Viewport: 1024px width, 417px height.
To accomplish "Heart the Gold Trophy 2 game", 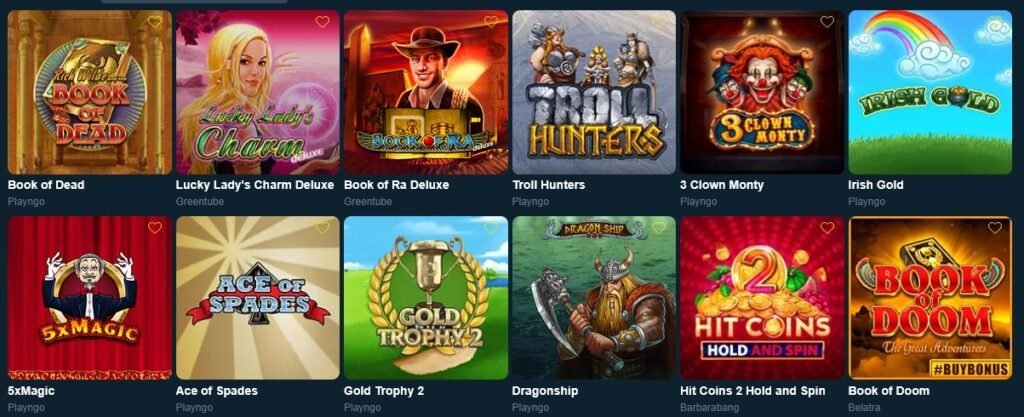I will click(491, 228).
